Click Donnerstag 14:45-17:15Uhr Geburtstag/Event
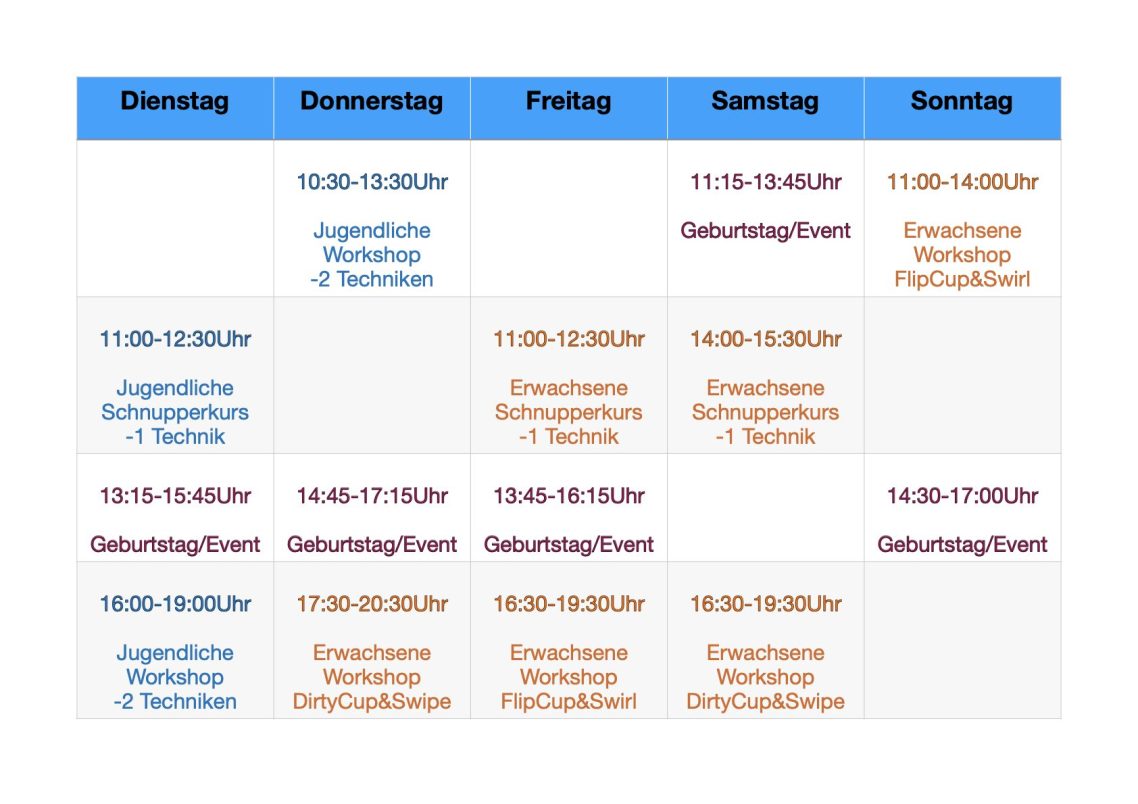The width and height of the screenshot is (1138, 804). point(372,507)
